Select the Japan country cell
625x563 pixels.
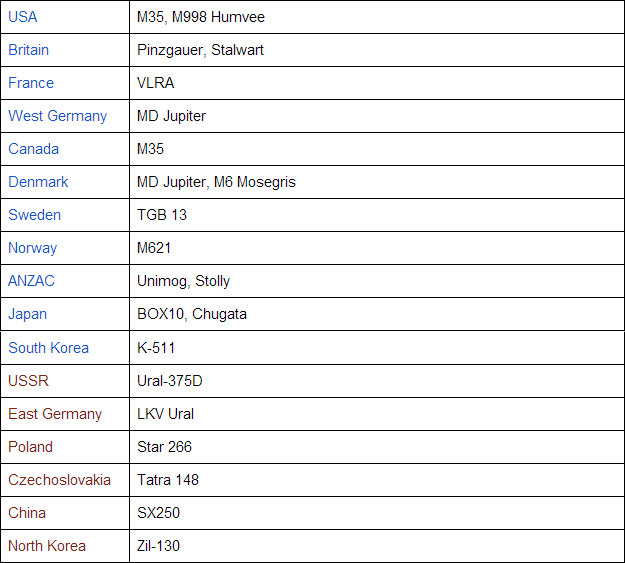pyautogui.click(x=65, y=314)
